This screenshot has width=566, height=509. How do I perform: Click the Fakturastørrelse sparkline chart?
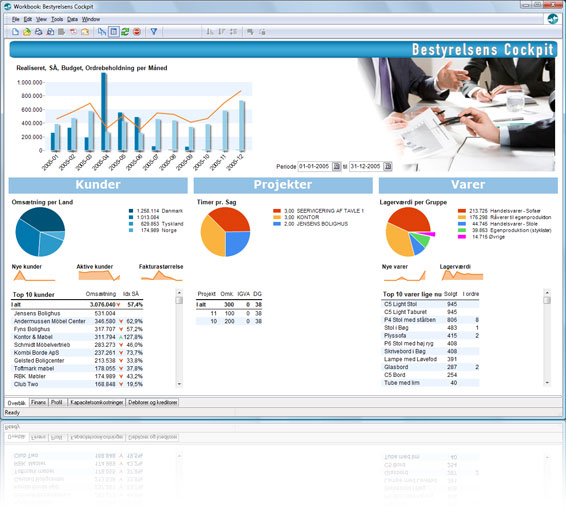click(x=161, y=275)
